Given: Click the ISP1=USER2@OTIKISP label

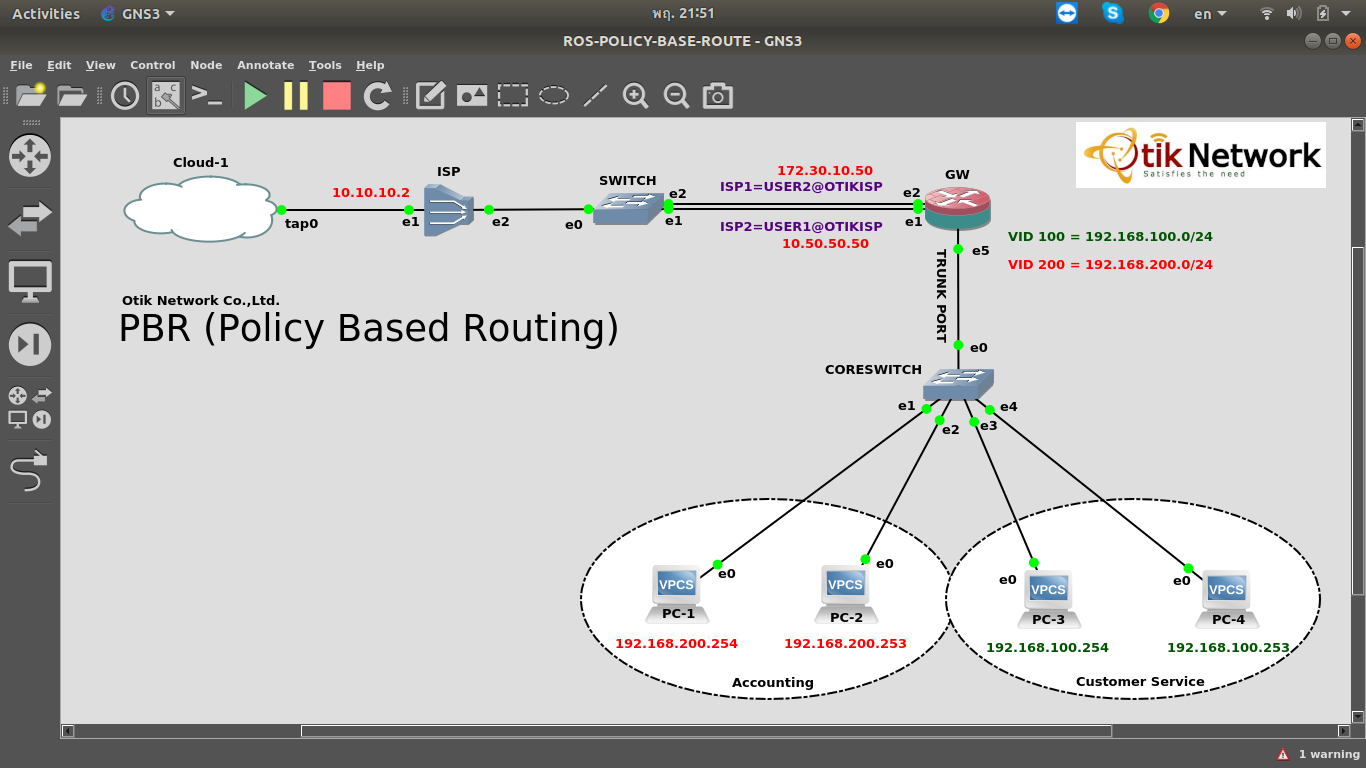Looking at the screenshot, I should pos(801,187).
